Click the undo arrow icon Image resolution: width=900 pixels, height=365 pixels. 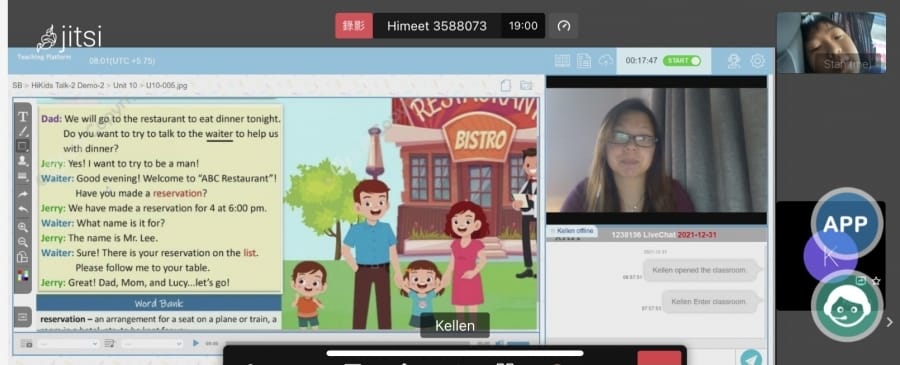point(23,209)
